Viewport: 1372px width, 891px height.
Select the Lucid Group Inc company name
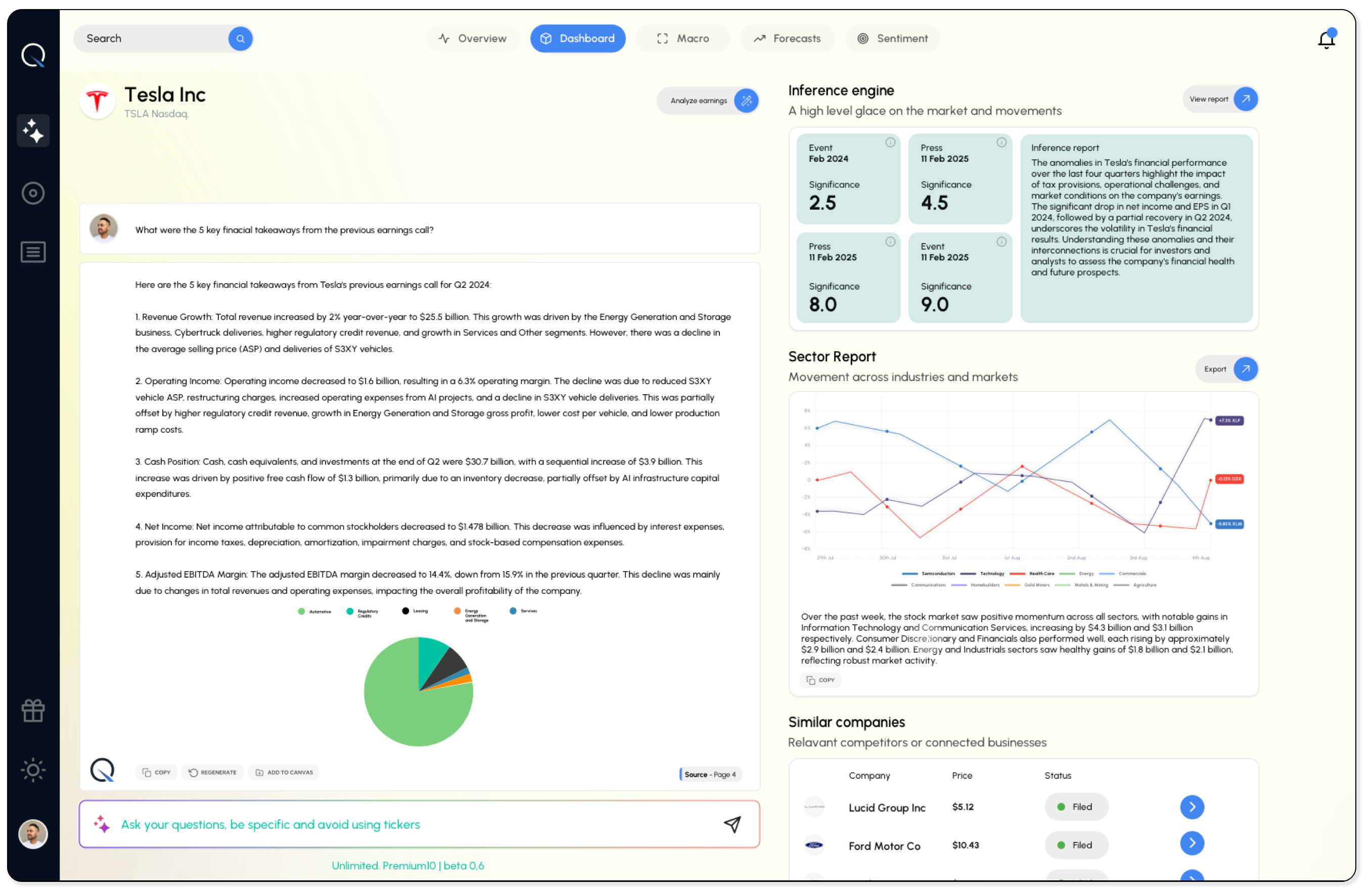coord(887,809)
